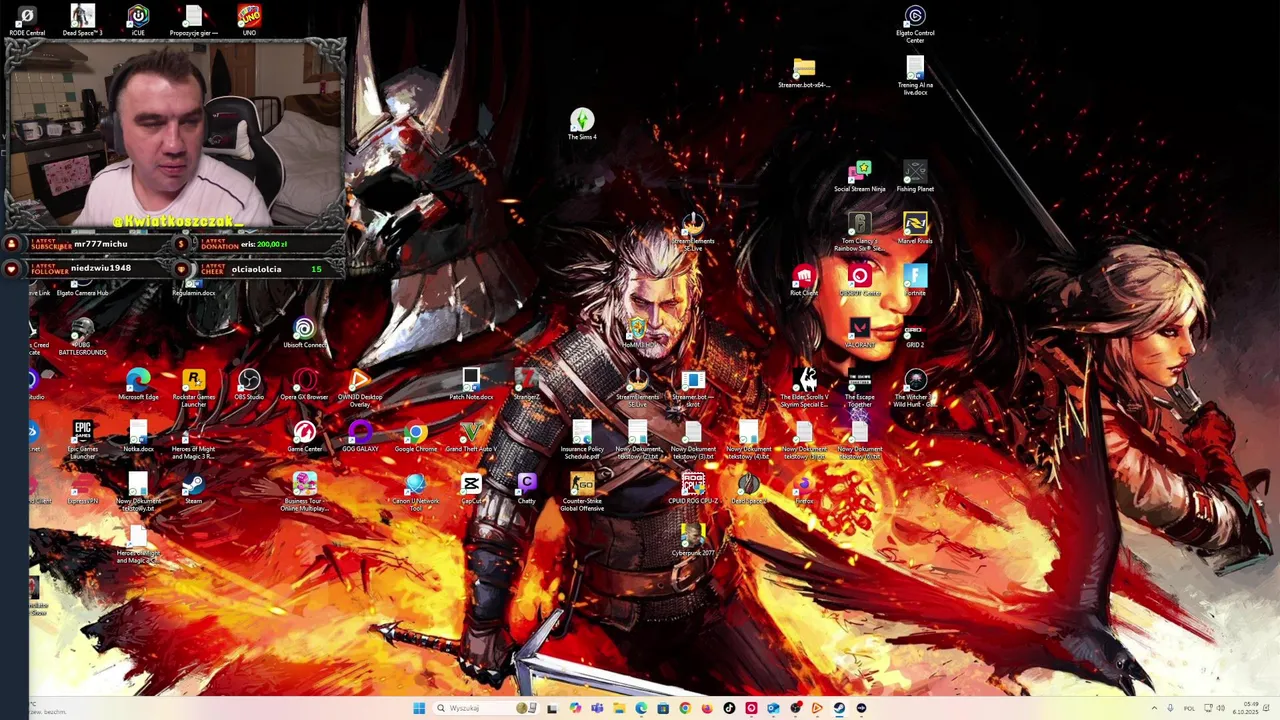Open Ubisoft Connect desktop icon
The height and width of the screenshot is (720, 1280).
point(304,332)
